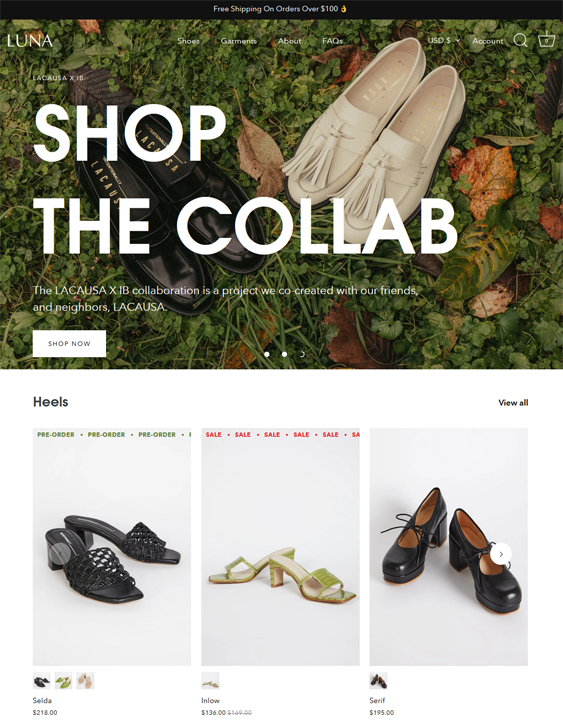Open the Garments menu
Image resolution: width=563 pixels, height=727 pixels.
(x=239, y=41)
